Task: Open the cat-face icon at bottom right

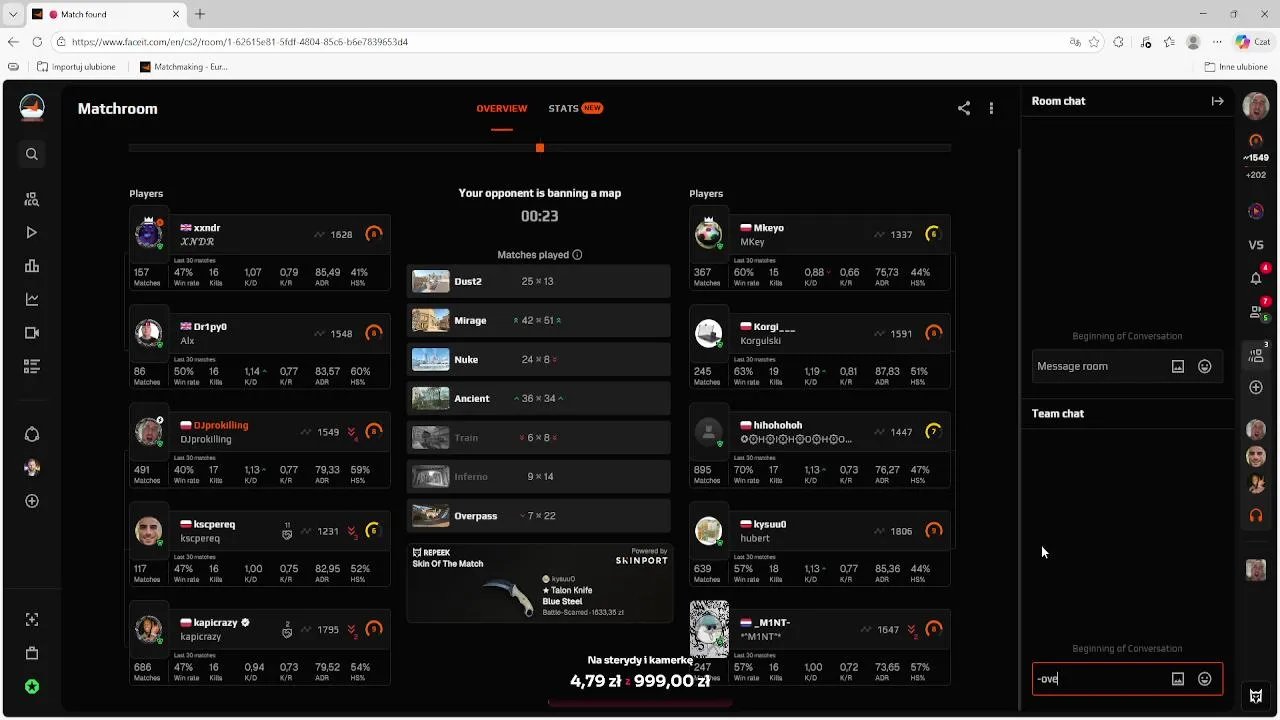Action: tap(1256, 696)
